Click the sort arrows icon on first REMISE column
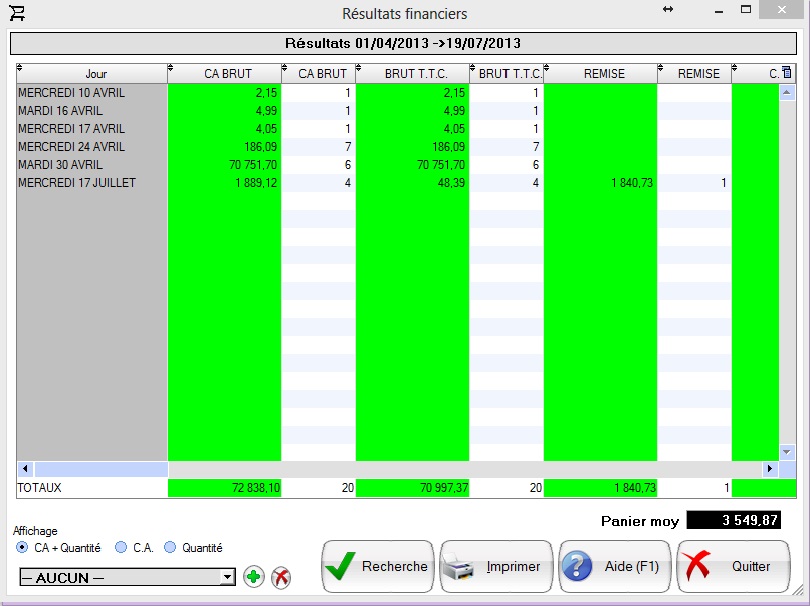The image size is (810, 606). (x=549, y=68)
